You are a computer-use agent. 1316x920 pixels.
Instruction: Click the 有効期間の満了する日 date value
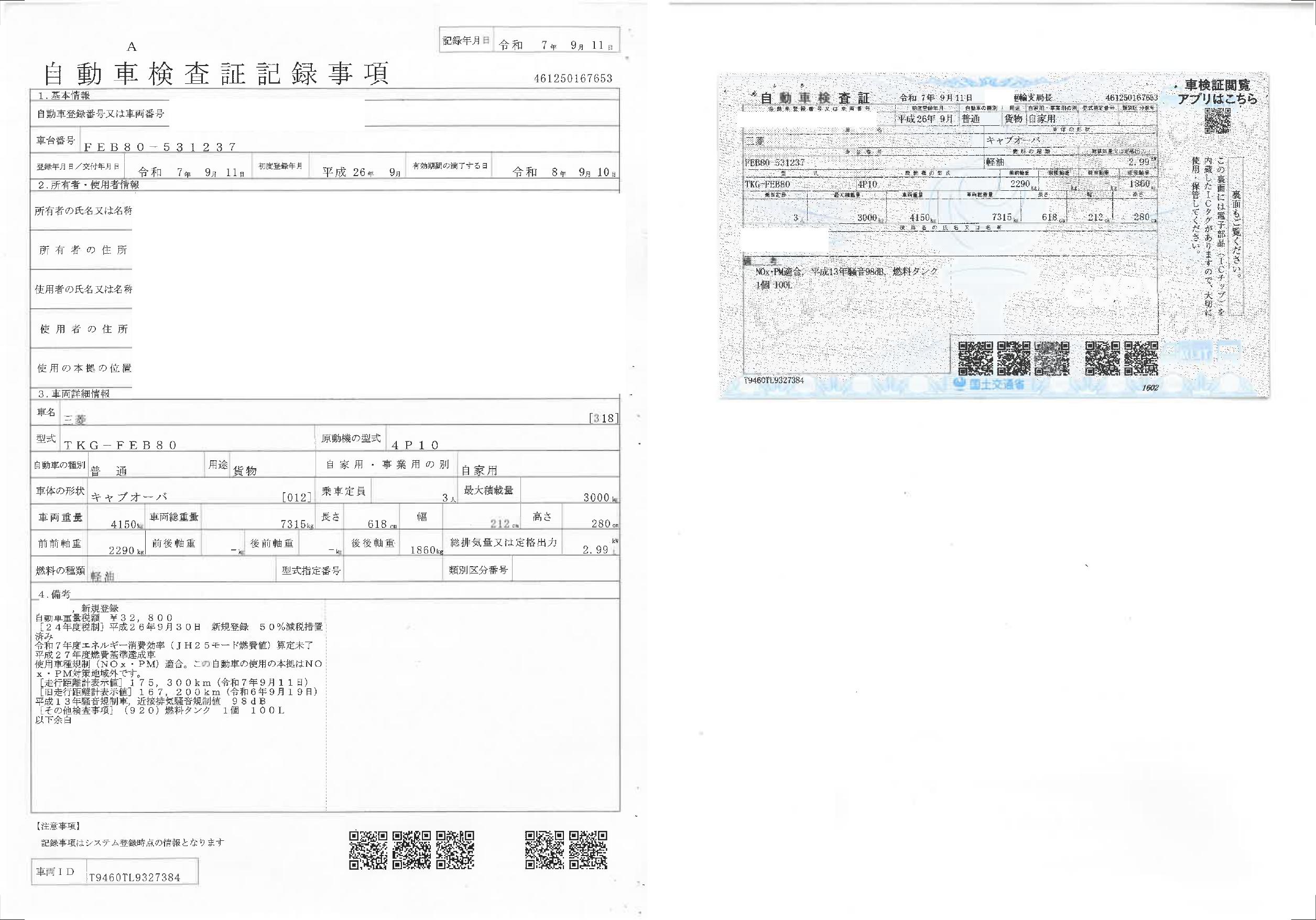click(564, 172)
